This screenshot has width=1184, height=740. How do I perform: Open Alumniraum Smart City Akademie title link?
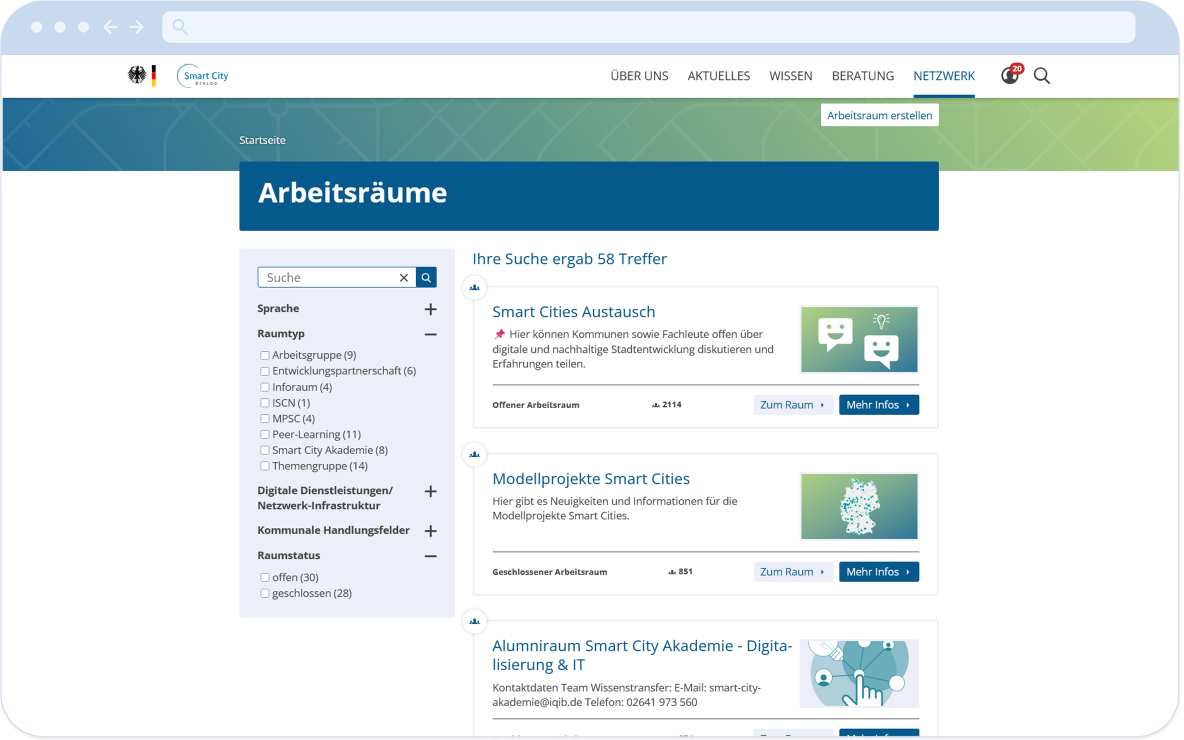pos(642,655)
